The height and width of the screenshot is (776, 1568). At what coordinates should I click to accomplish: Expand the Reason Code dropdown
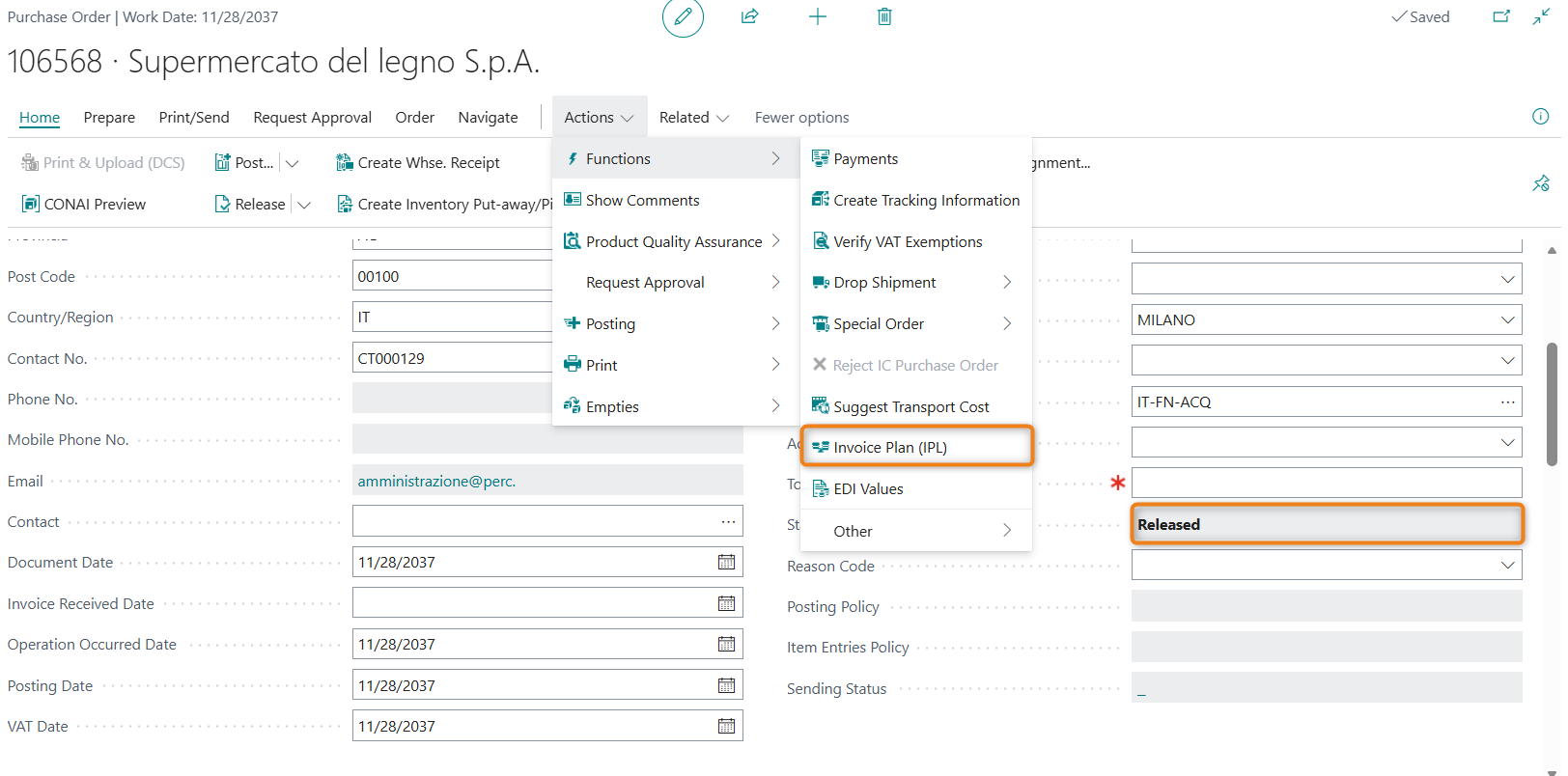[x=1507, y=566]
